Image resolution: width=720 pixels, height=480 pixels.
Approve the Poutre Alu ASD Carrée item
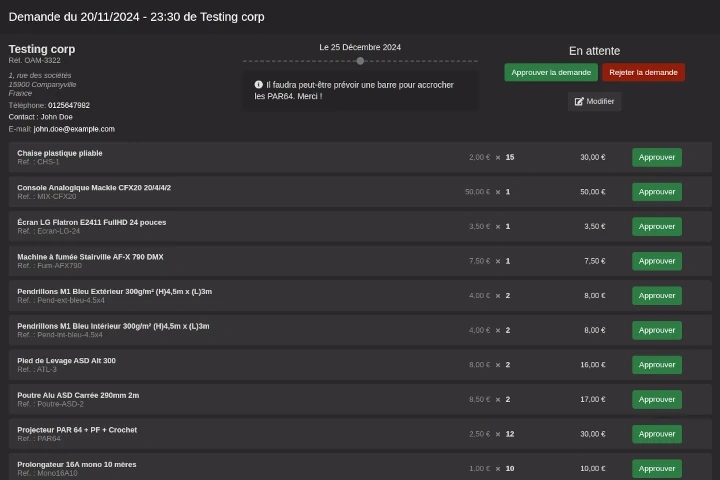pyautogui.click(x=656, y=399)
